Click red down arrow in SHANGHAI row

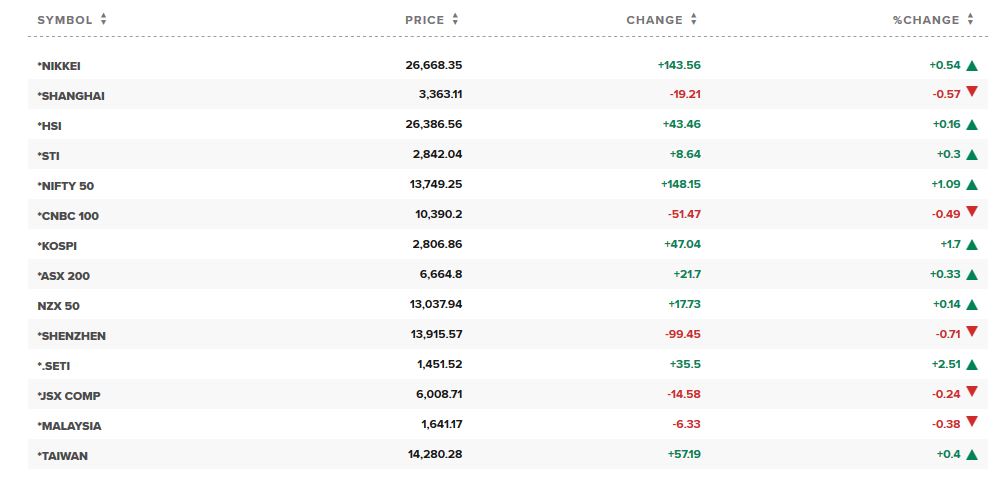coord(972,92)
